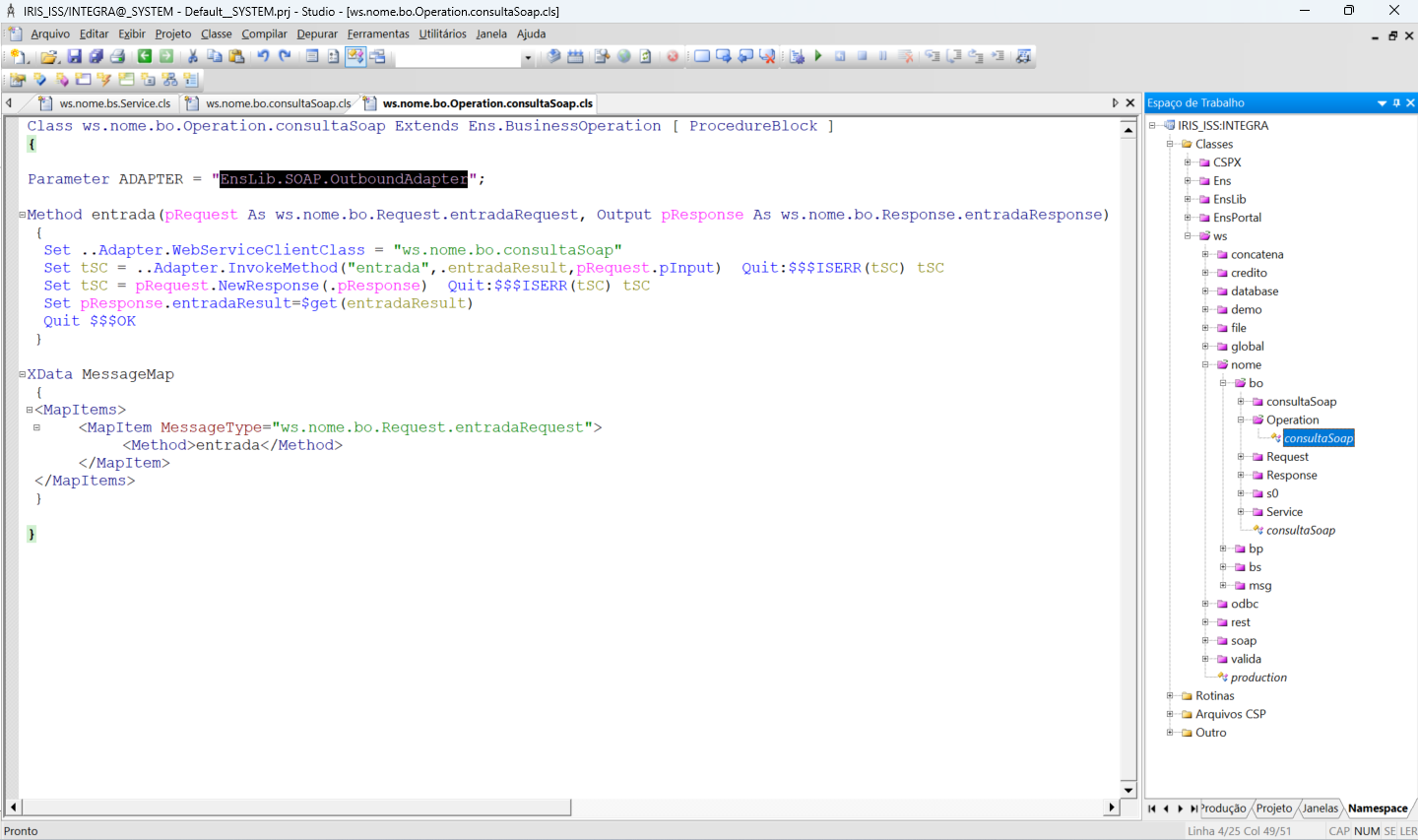1418x840 pixels.
Task: Click the Undo arrow icon
Action: pos(263,56)
